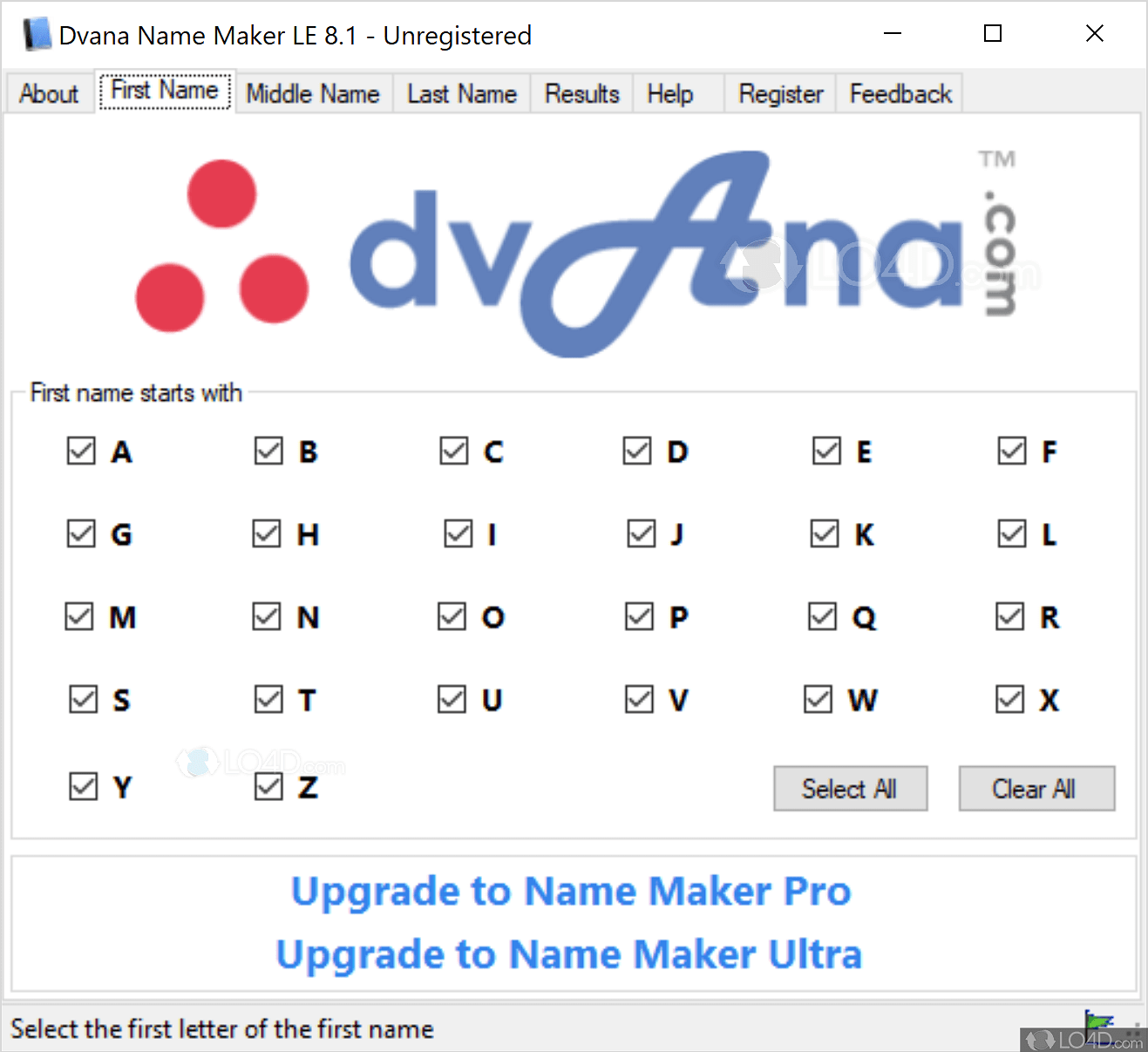1148x1052 pixels.
Task: Click the Select All button
Action: coord(850,789)
